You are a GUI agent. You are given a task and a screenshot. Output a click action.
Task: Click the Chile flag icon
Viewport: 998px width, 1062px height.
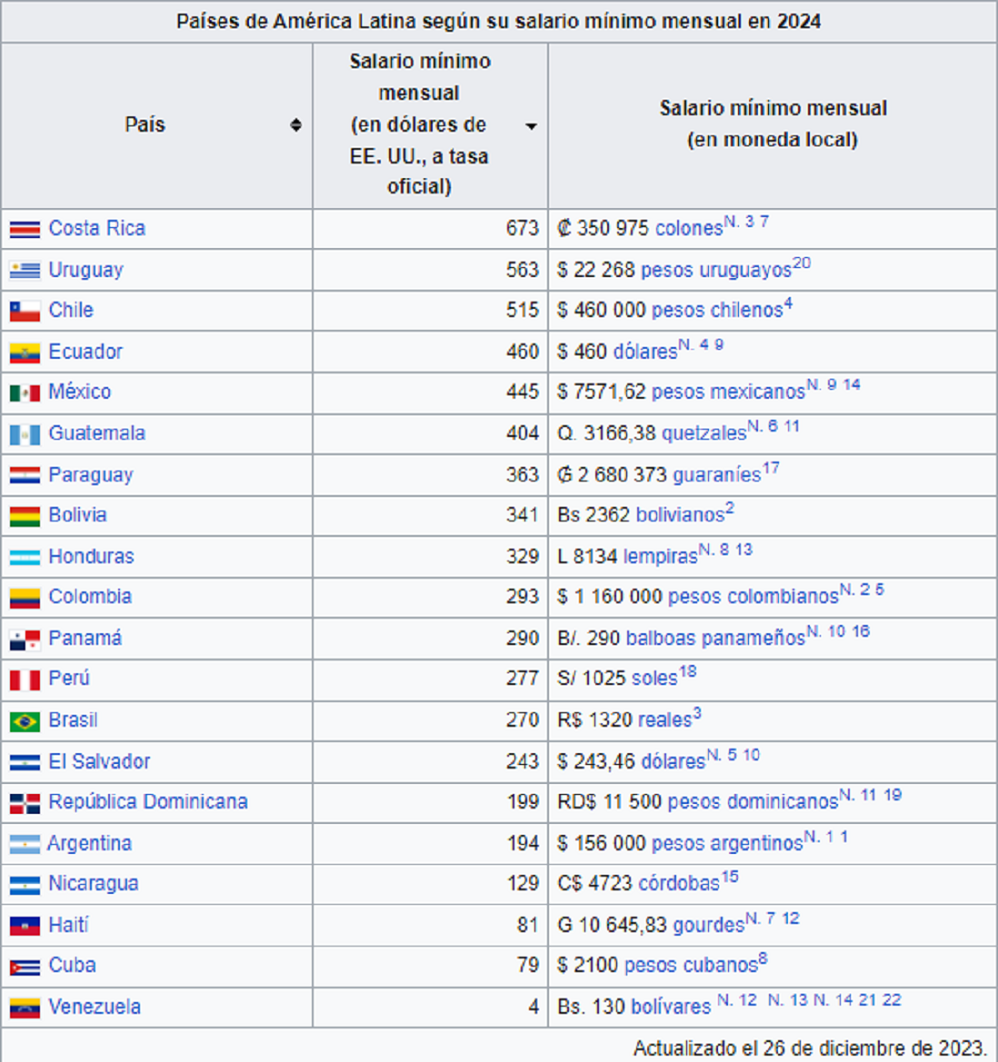coord(25,311)
